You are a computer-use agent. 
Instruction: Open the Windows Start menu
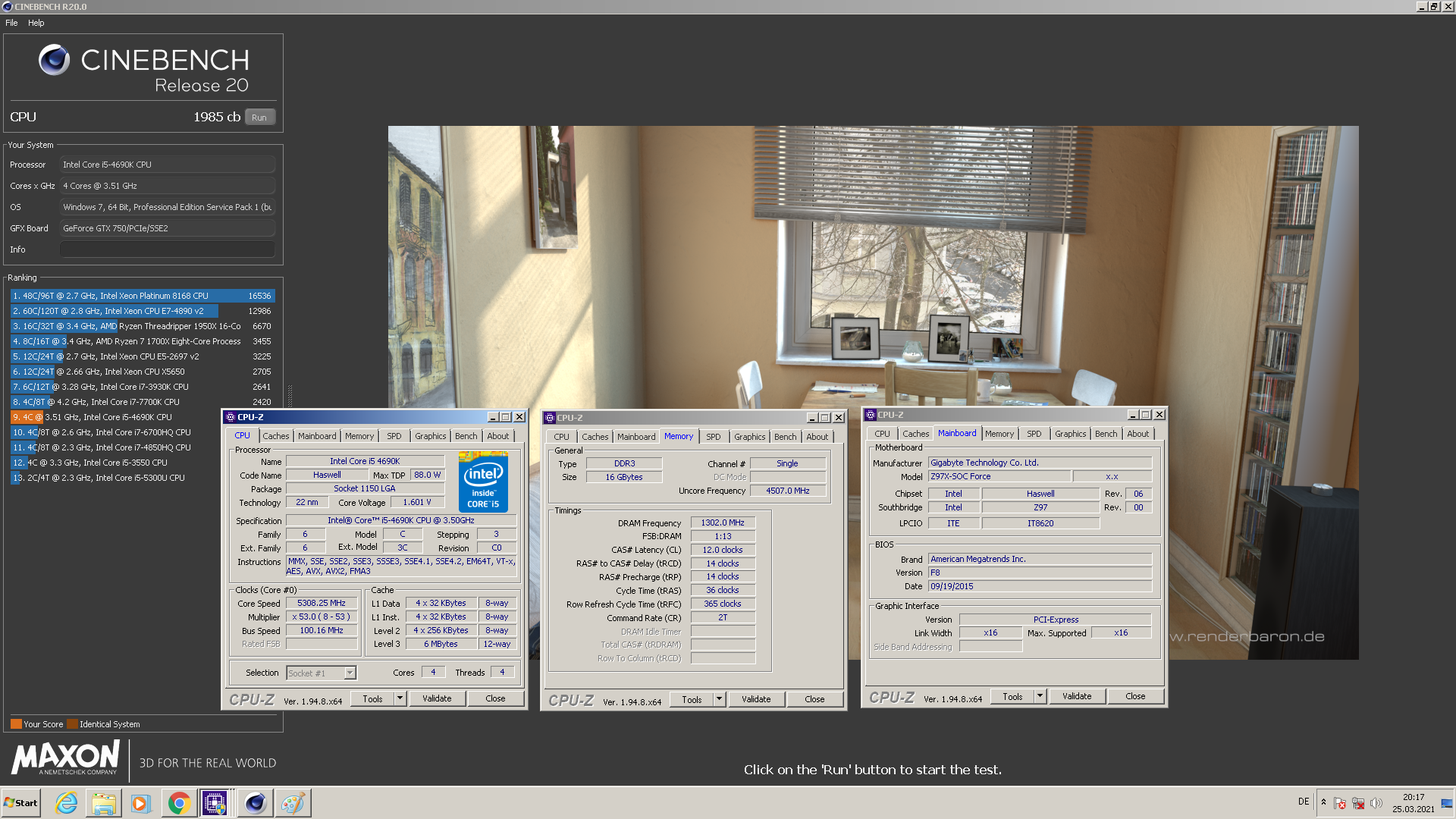(x=20, y=803)
